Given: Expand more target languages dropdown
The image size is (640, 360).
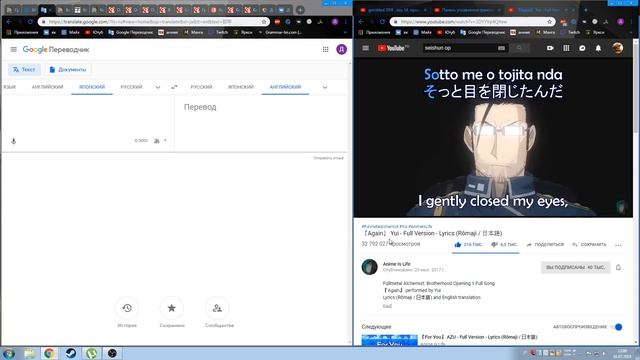Looking at the screenshot, I should click(x=324, y=87).
